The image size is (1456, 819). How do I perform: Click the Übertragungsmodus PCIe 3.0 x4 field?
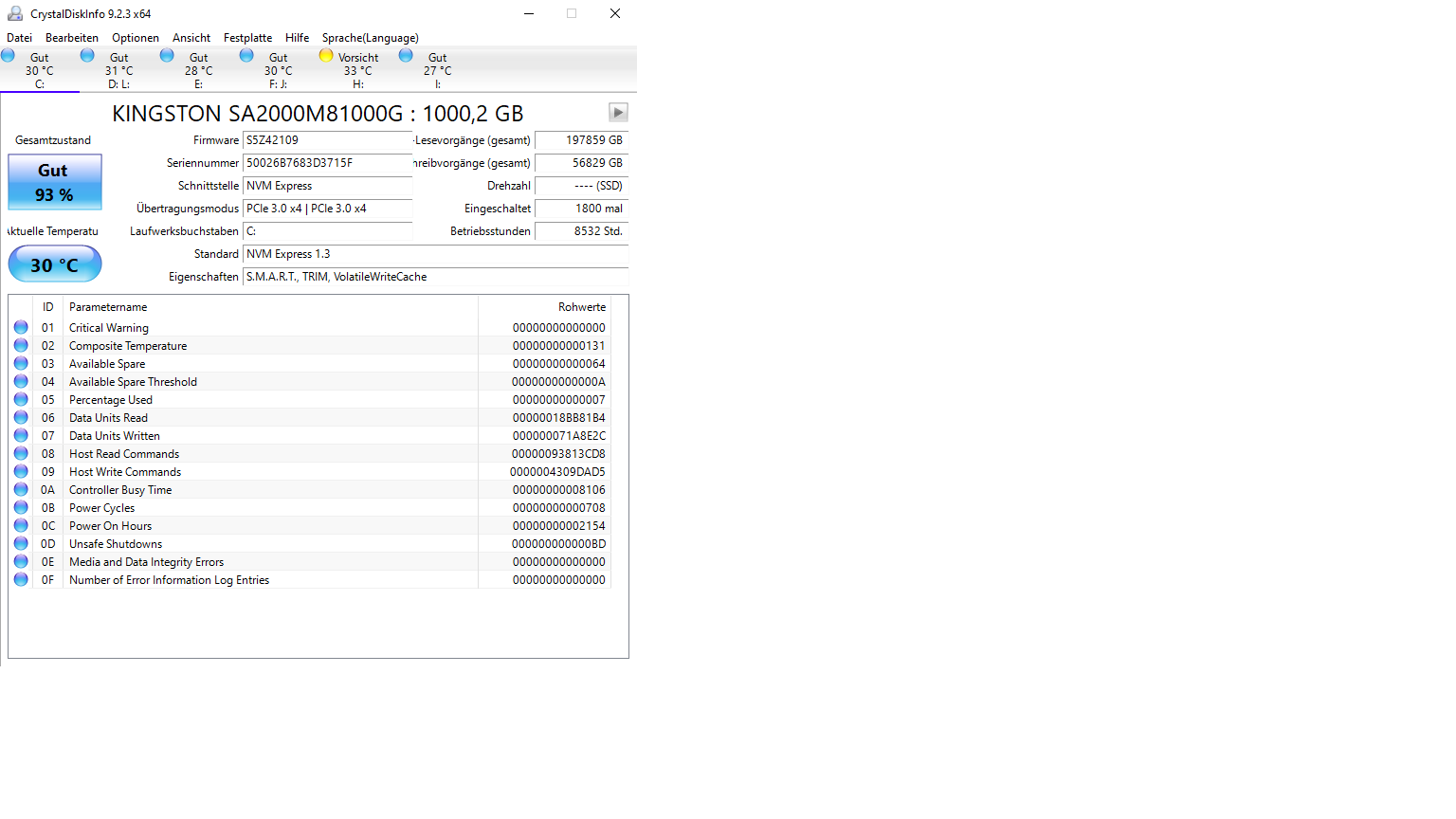(328, 209)
